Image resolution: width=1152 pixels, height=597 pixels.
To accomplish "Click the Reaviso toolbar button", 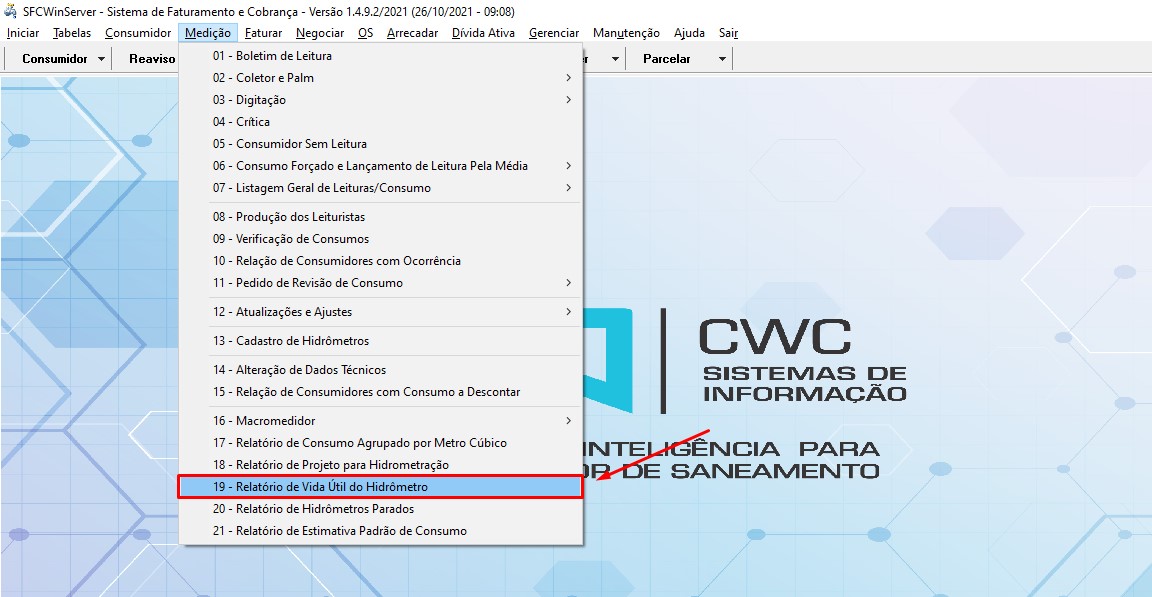I will pos(151,59).
